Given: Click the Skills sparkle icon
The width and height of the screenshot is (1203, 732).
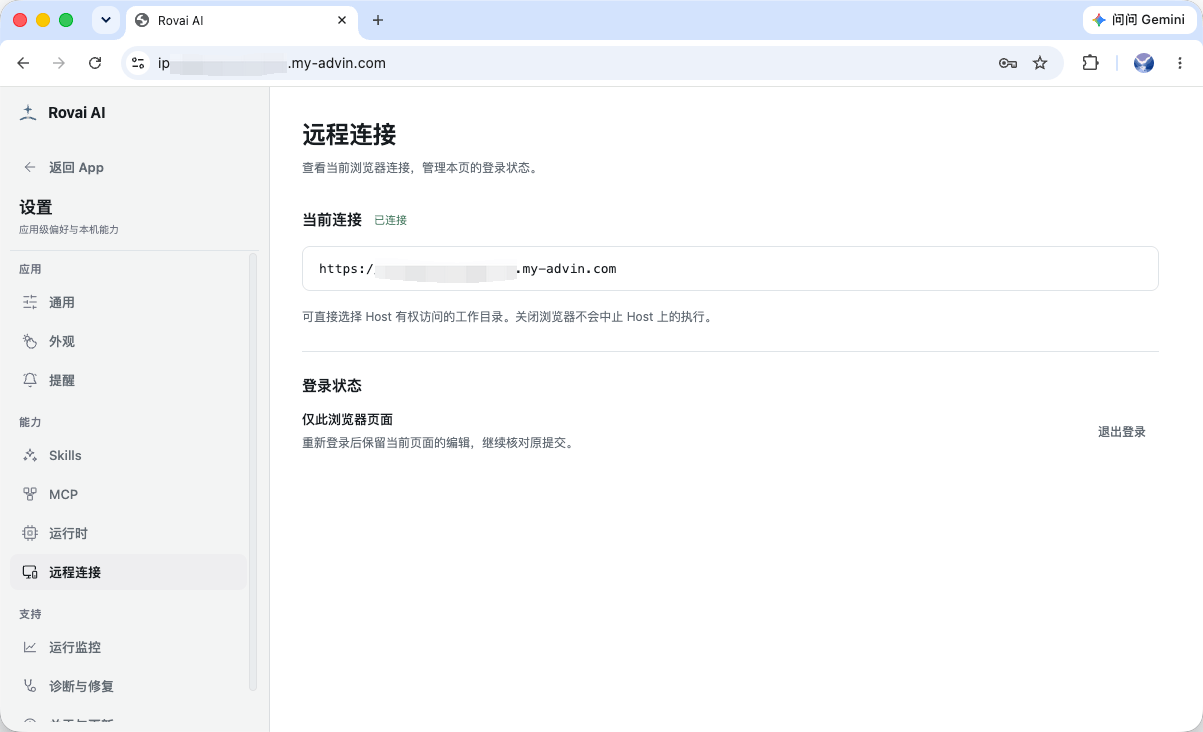Looking at the screenshot, I should click(30, 455).
